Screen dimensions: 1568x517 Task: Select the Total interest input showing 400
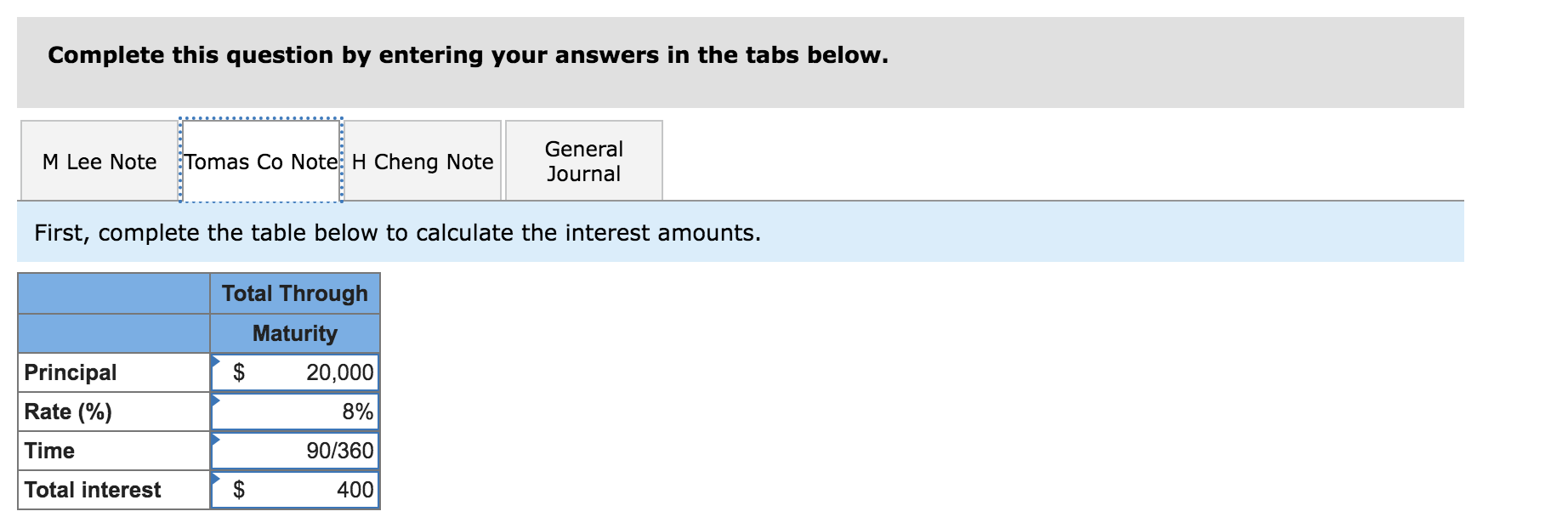pyautogui.click(x=315, y=490)
